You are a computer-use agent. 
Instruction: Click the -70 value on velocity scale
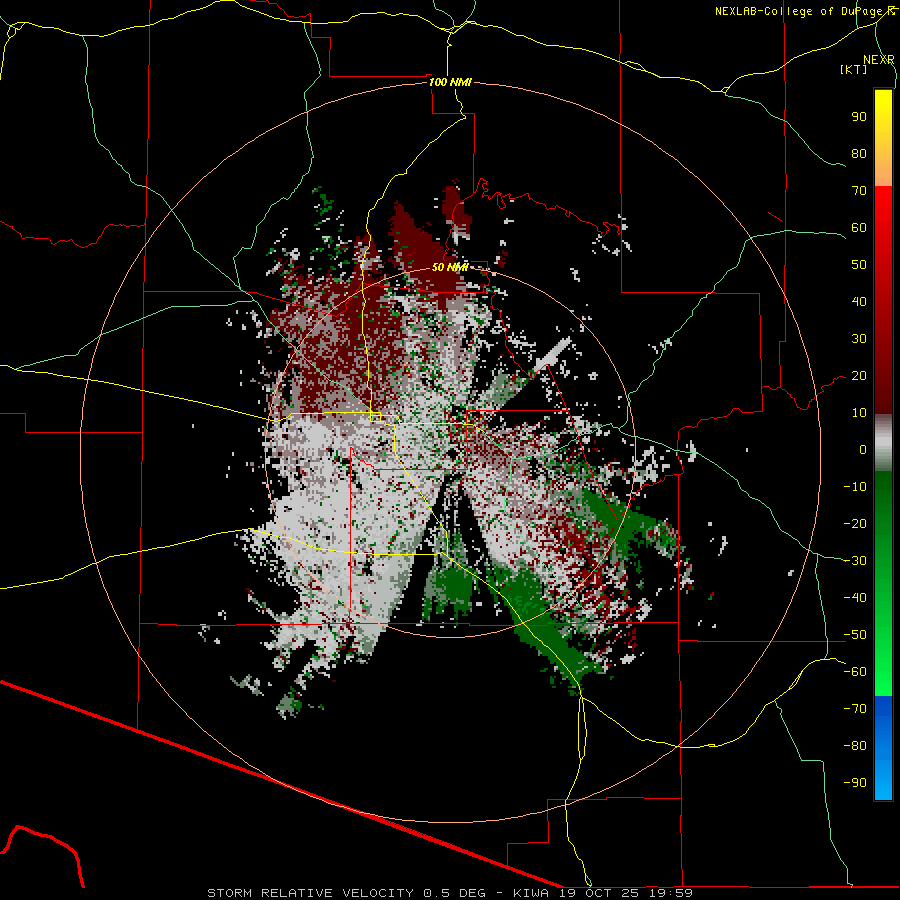click(x=855, y=709)
